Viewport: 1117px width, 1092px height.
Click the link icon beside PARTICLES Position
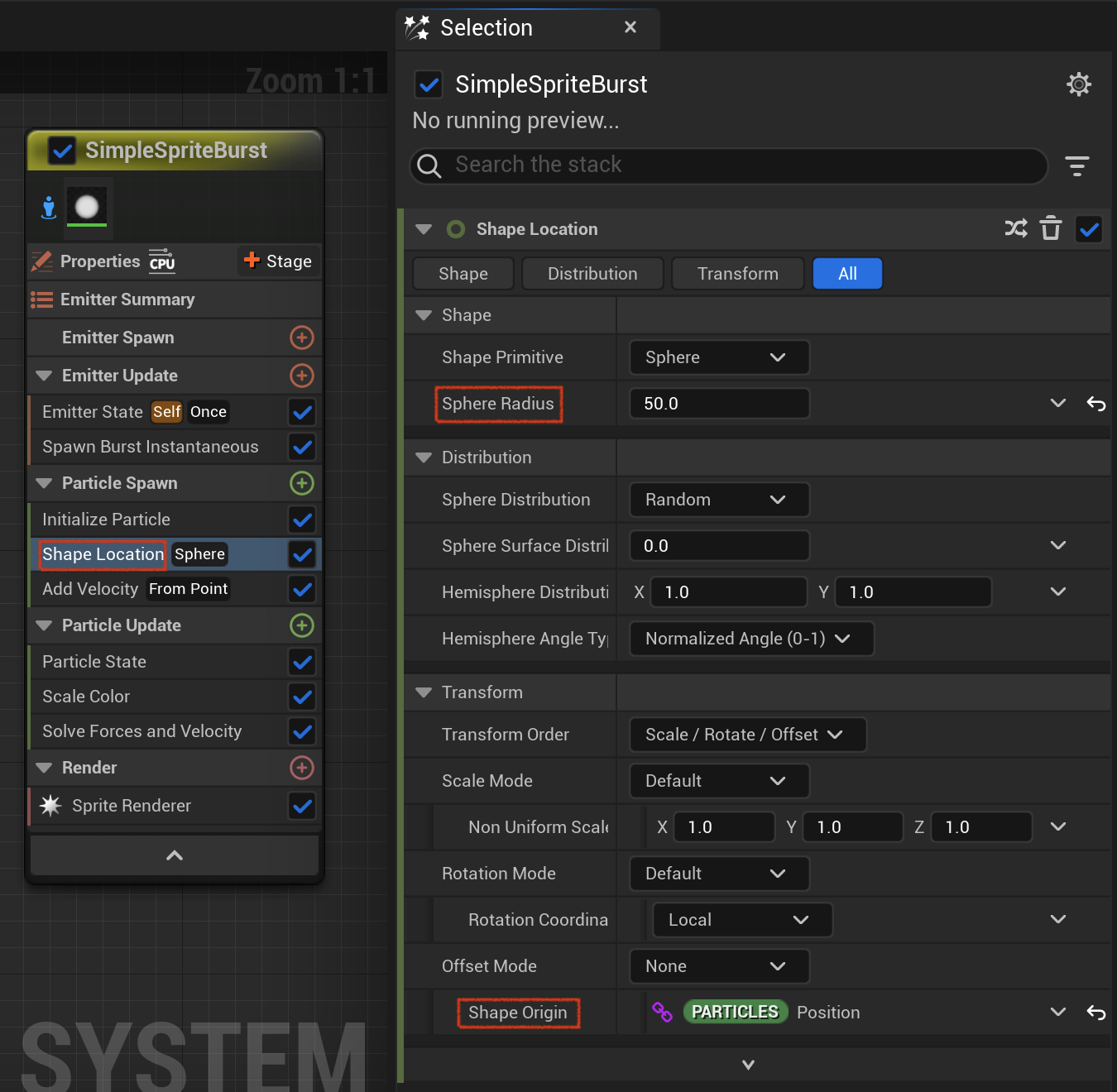click(662, 1012)
